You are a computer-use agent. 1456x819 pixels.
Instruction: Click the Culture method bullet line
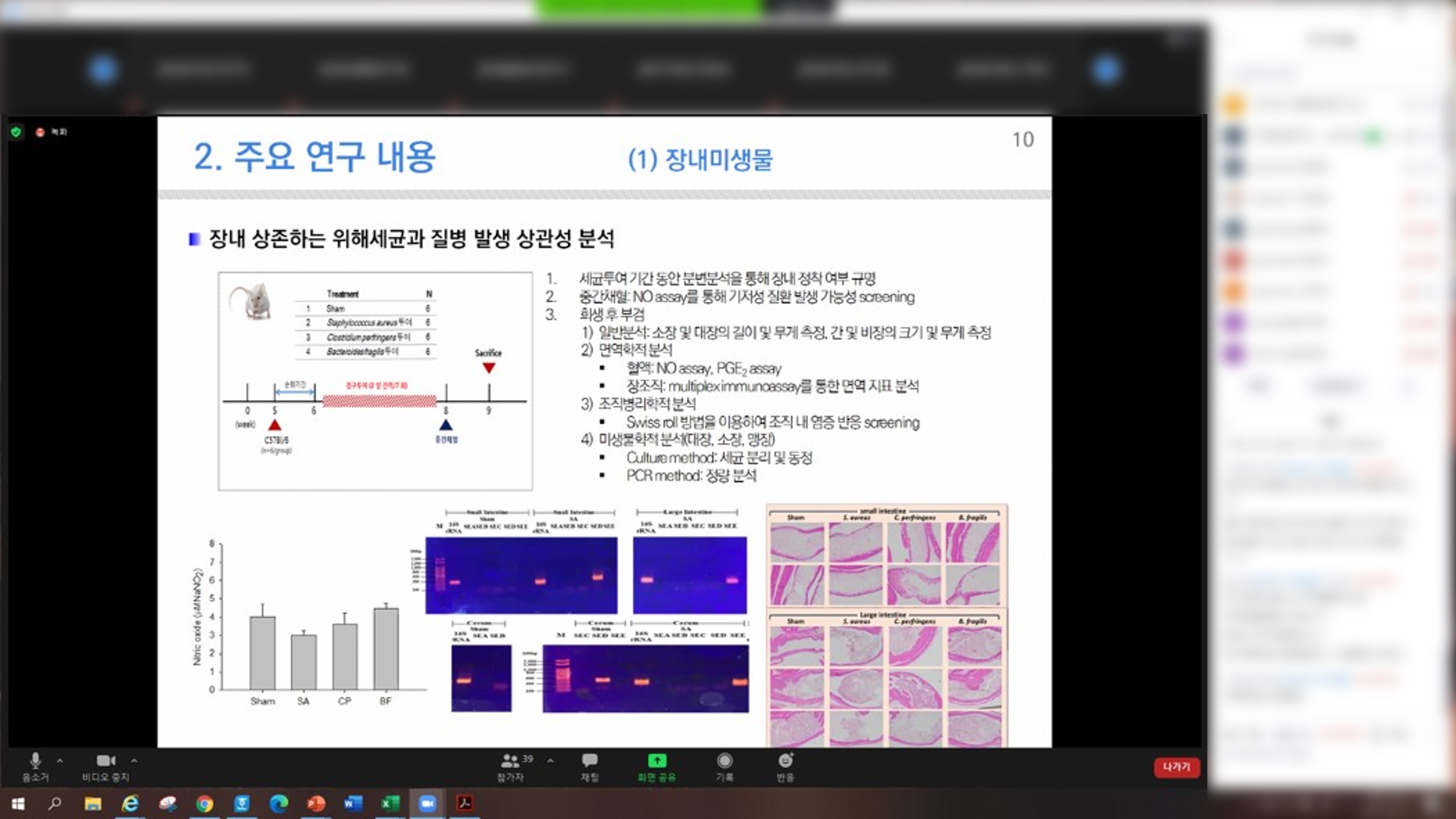pos(719,458)
